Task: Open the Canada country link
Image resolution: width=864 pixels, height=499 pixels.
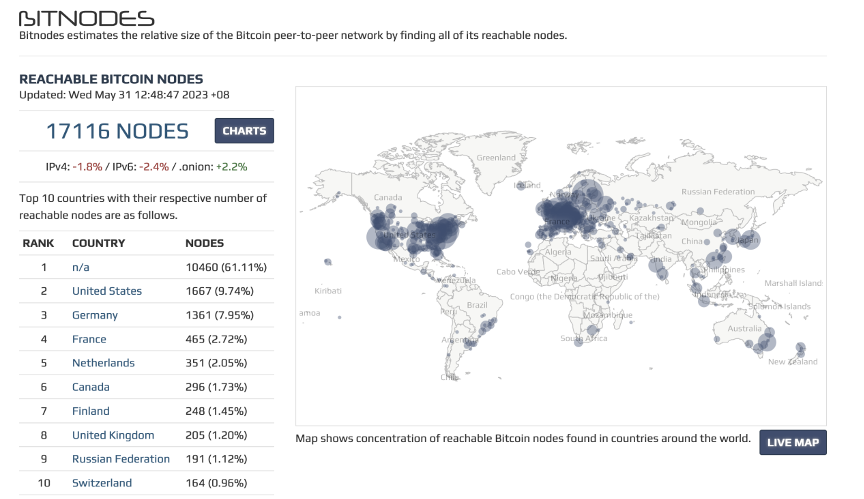Action: [x=91, y=387]
